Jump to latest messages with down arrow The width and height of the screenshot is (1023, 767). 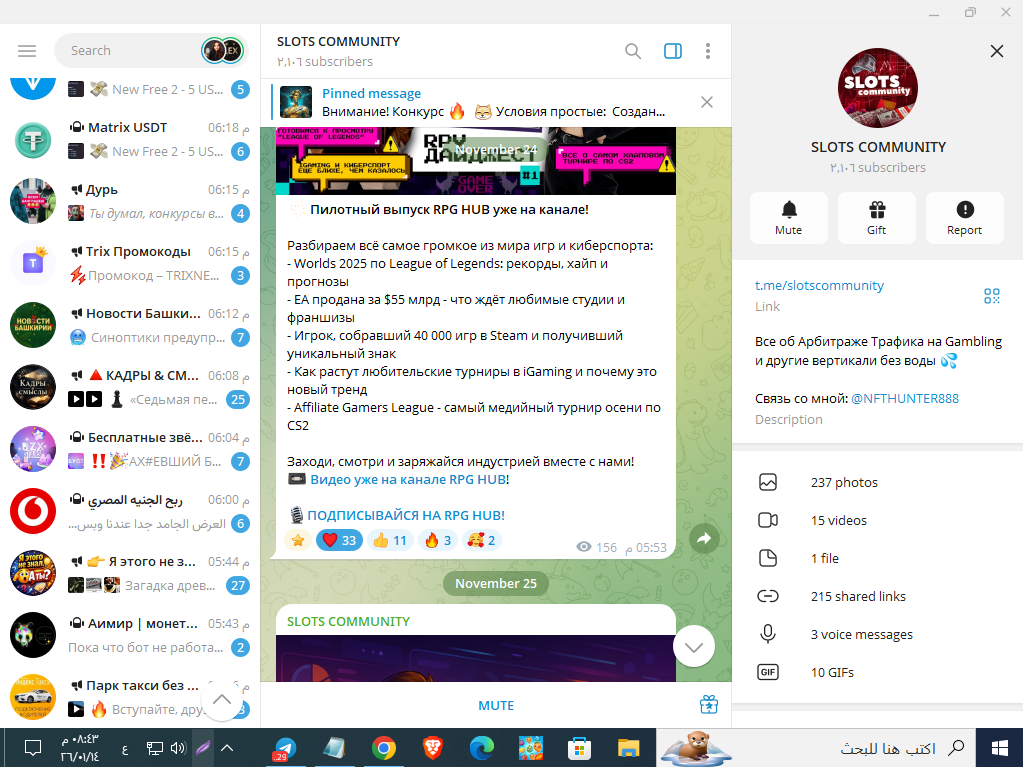tap(694, 646)
